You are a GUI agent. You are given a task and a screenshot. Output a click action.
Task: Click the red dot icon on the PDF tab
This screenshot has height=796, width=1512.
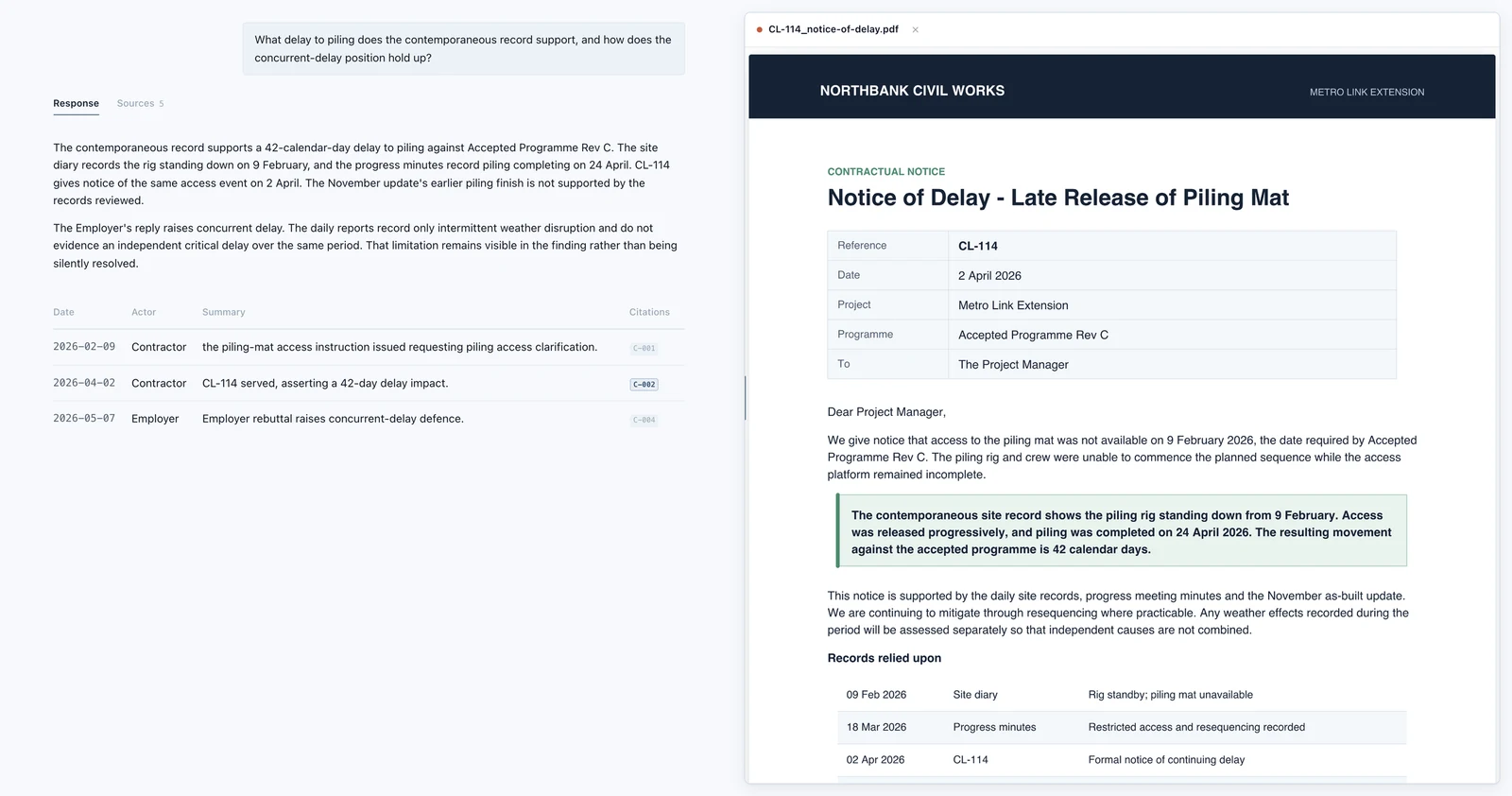(x=759, y=29)
